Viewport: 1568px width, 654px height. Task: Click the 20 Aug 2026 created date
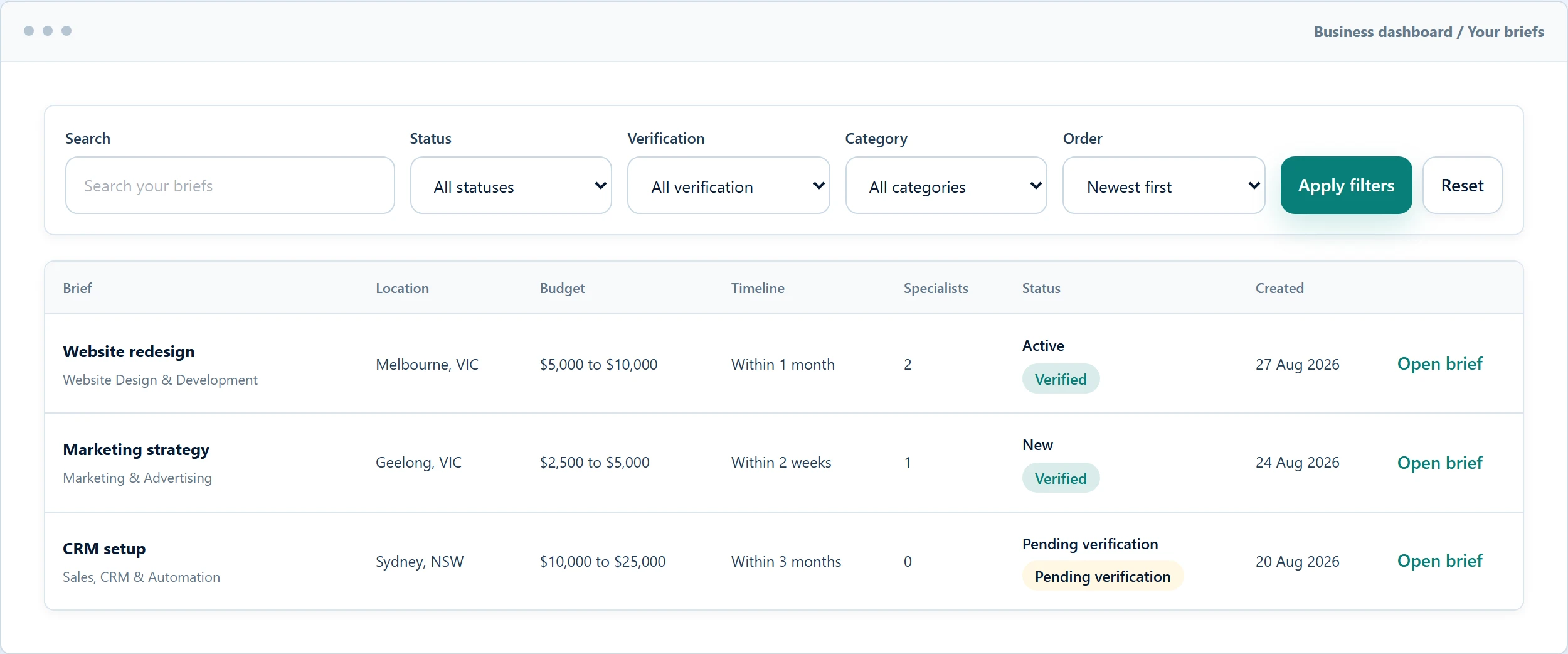[1297, 561]
